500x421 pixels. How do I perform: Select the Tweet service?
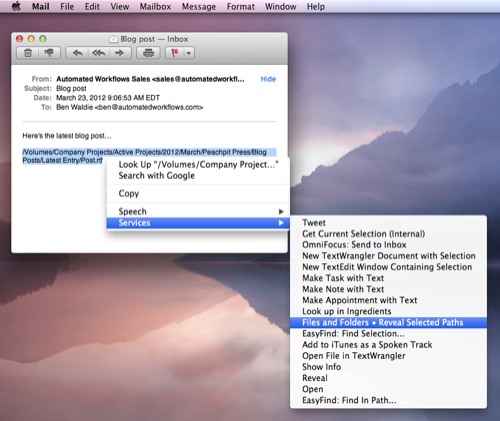tap(314, 223)
